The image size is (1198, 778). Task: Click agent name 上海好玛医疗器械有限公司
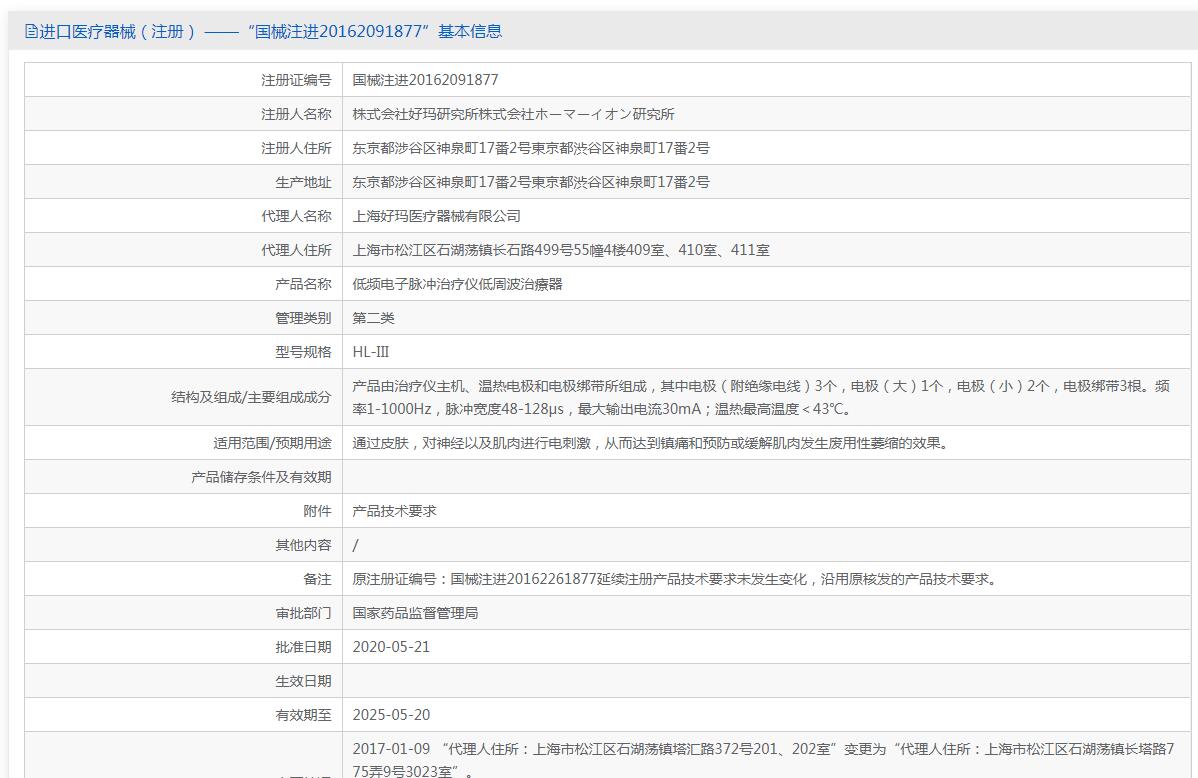pos(436,216)
